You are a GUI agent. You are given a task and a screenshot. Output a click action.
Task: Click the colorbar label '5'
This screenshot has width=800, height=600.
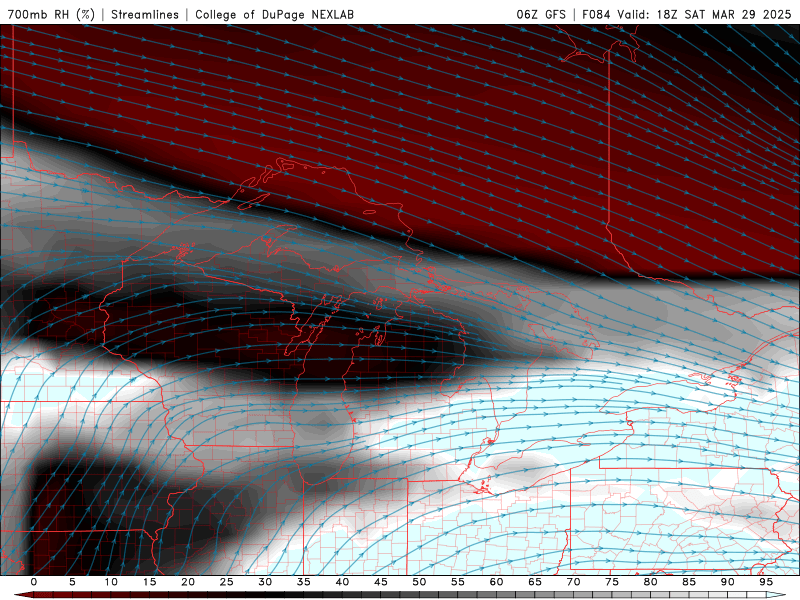pos(72,582)
